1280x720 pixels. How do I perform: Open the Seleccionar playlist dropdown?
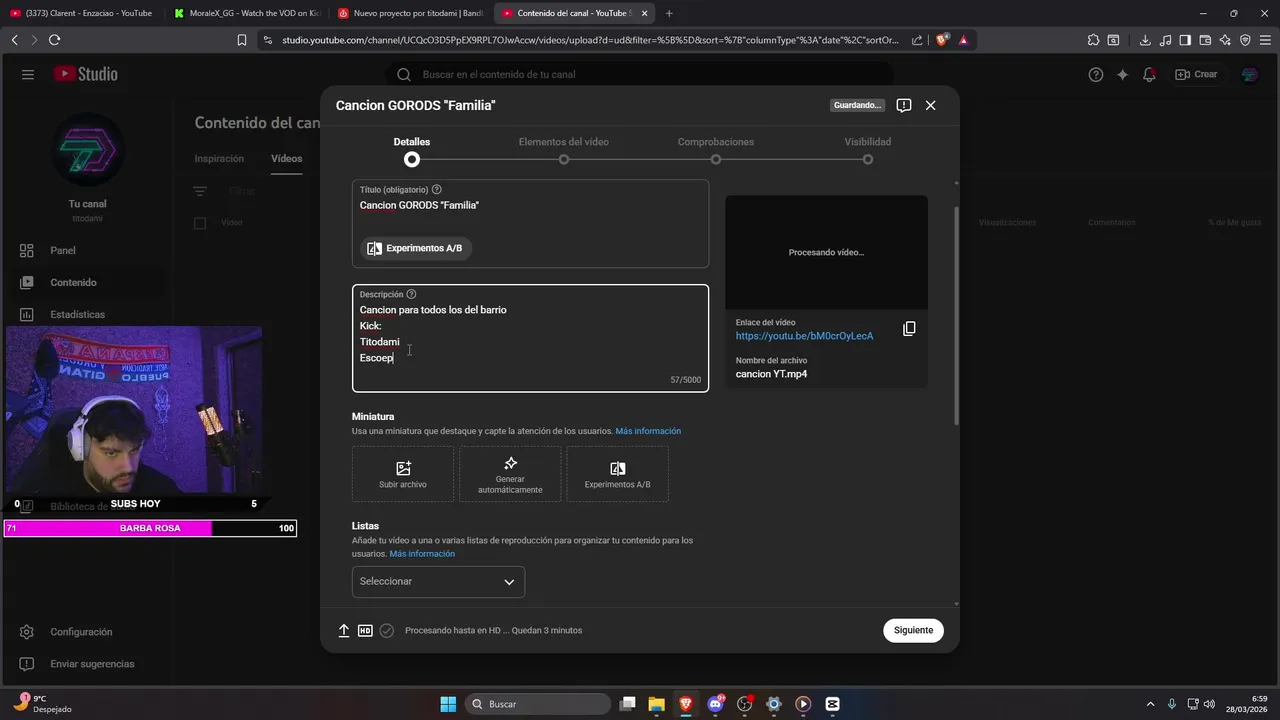point(438,581)
